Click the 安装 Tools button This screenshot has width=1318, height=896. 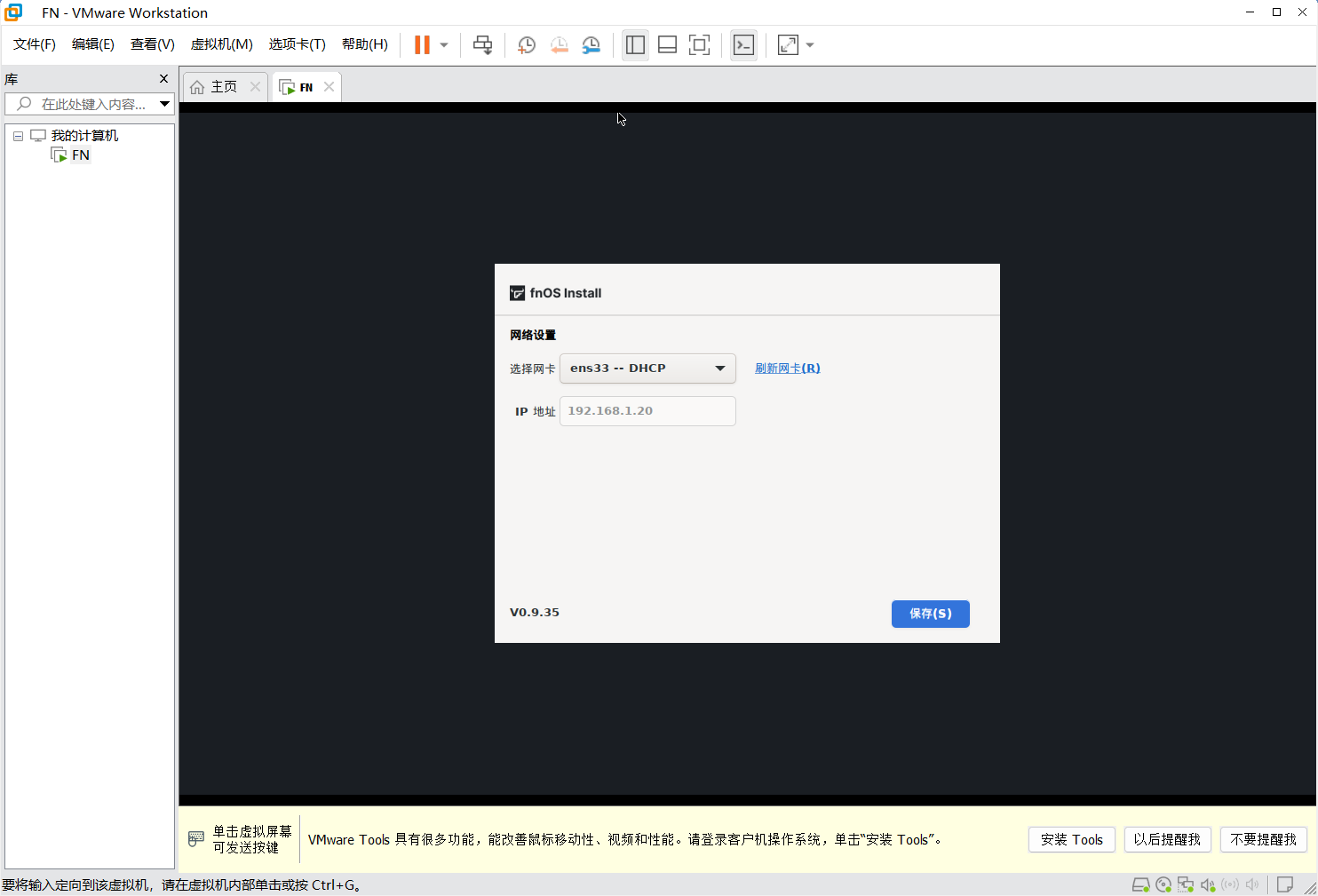[x=1071, y=839]
